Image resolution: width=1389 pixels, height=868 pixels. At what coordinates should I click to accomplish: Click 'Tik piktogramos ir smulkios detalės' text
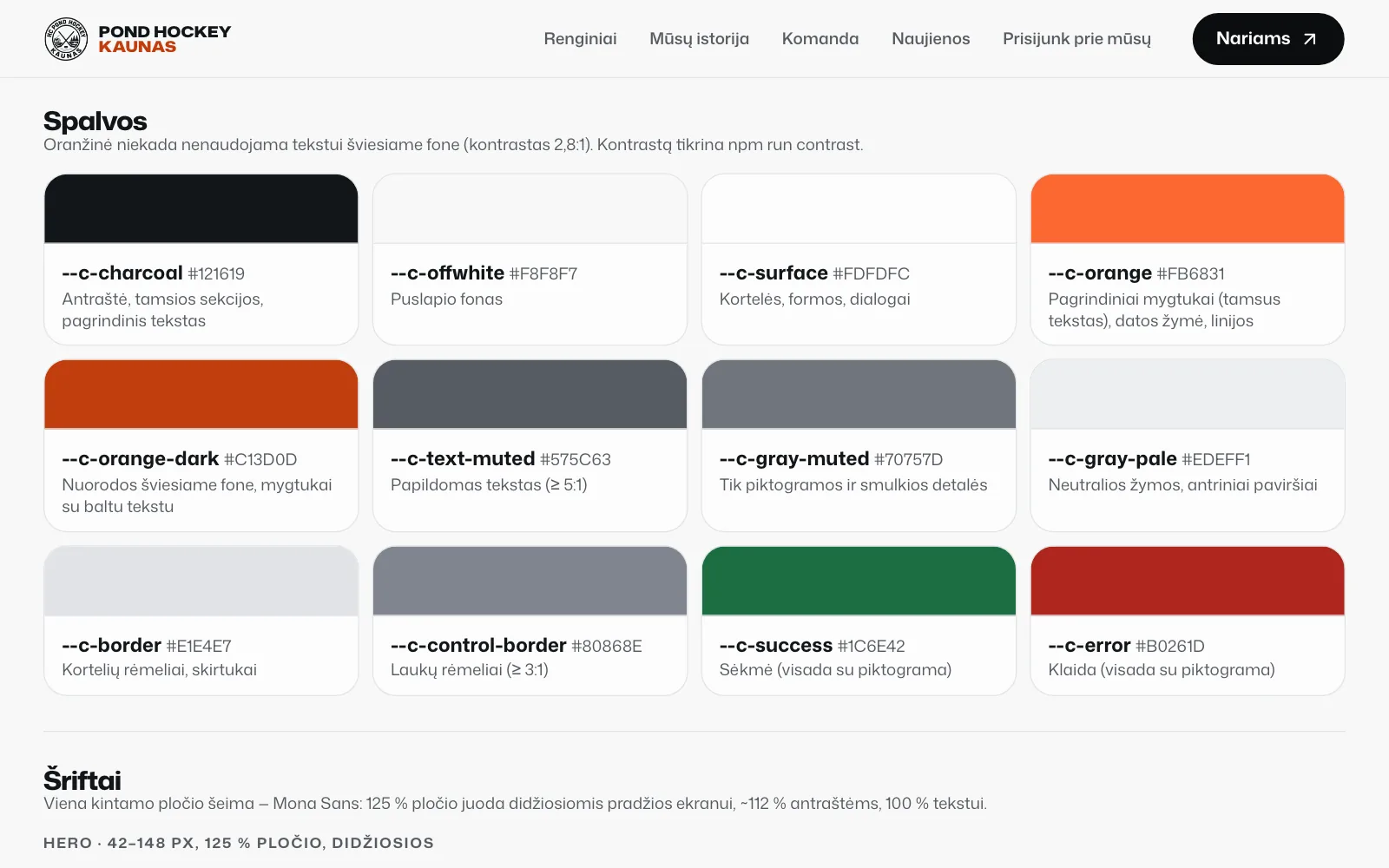coord(853,485)
